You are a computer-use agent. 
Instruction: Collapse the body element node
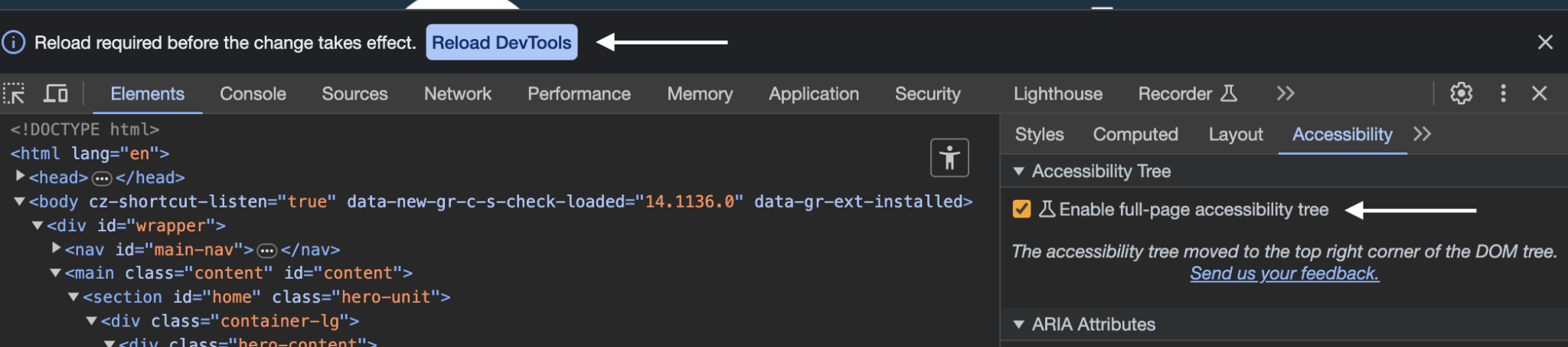click(20, 201)
